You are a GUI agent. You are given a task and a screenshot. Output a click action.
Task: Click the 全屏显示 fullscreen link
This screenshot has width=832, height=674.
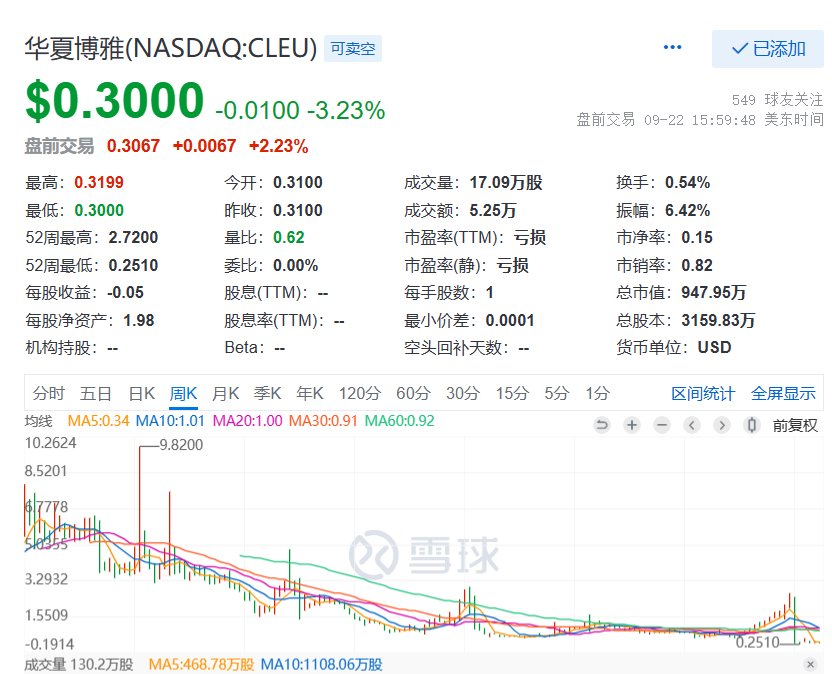(783, 393)
